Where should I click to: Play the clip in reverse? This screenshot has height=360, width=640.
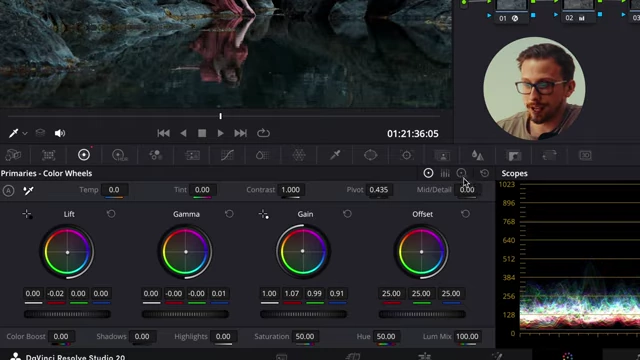click(x=183, y=133)
